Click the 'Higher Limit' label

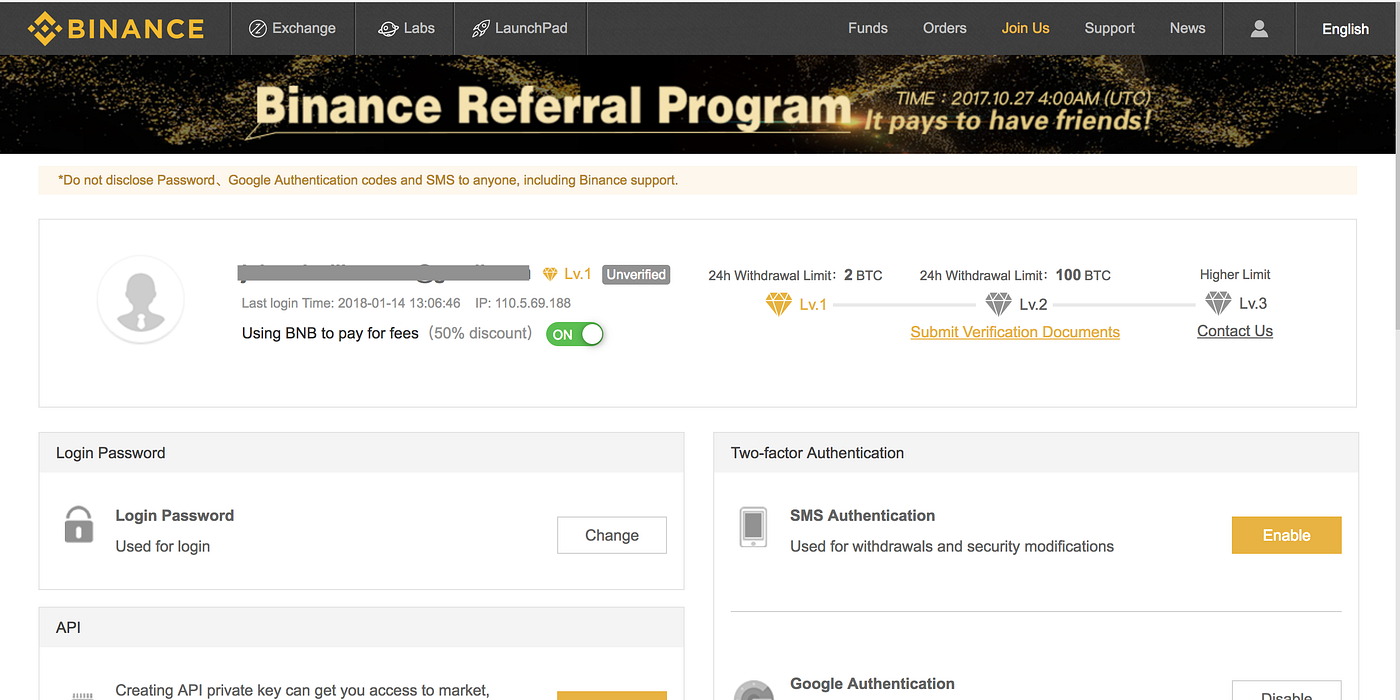[1235, 274]
